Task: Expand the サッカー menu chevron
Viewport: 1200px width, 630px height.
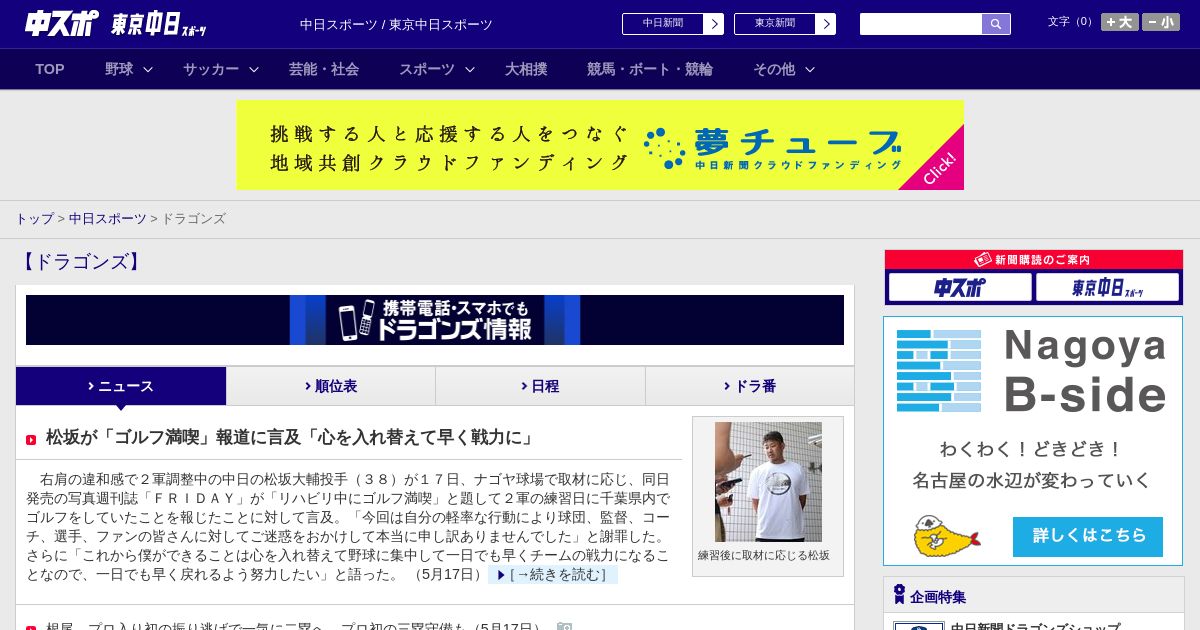Action: pos(254,70)
